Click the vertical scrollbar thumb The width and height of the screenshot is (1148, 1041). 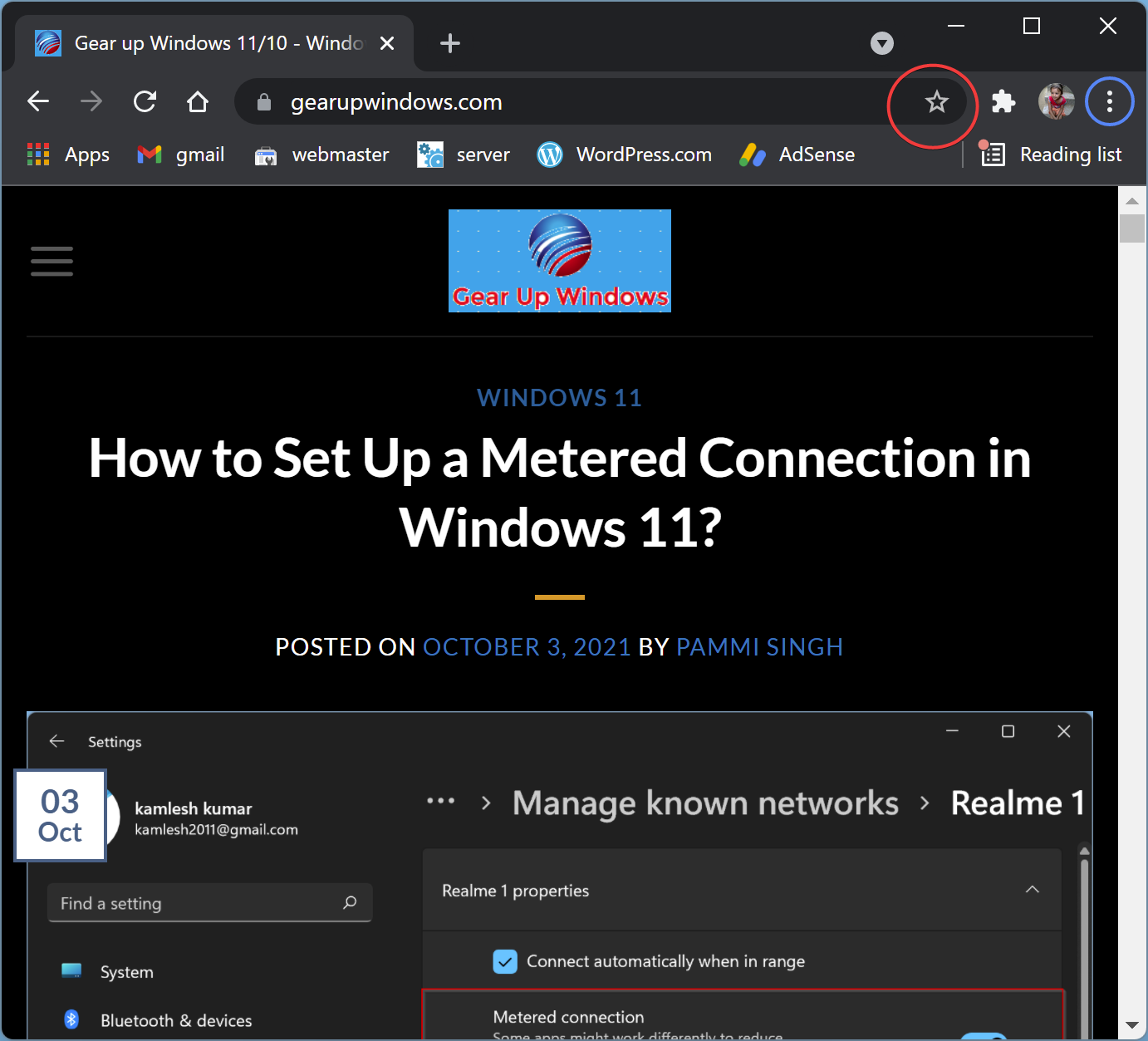point(1132,228)
